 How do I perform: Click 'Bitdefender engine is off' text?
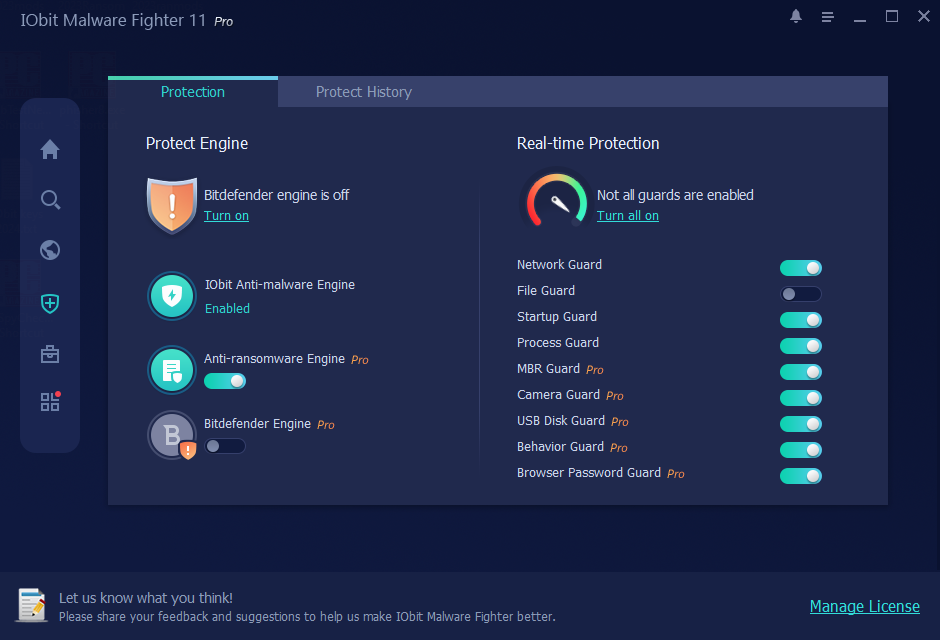coord(276,195)
